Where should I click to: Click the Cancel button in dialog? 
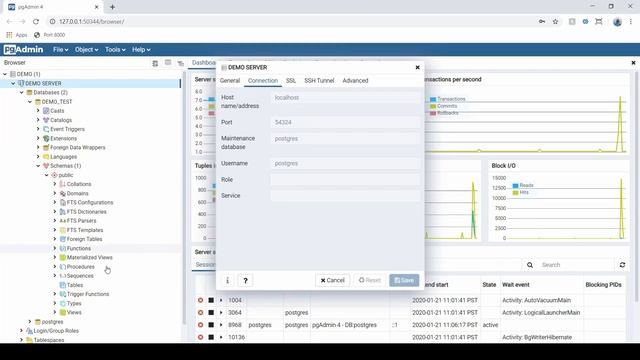point(332,280)
